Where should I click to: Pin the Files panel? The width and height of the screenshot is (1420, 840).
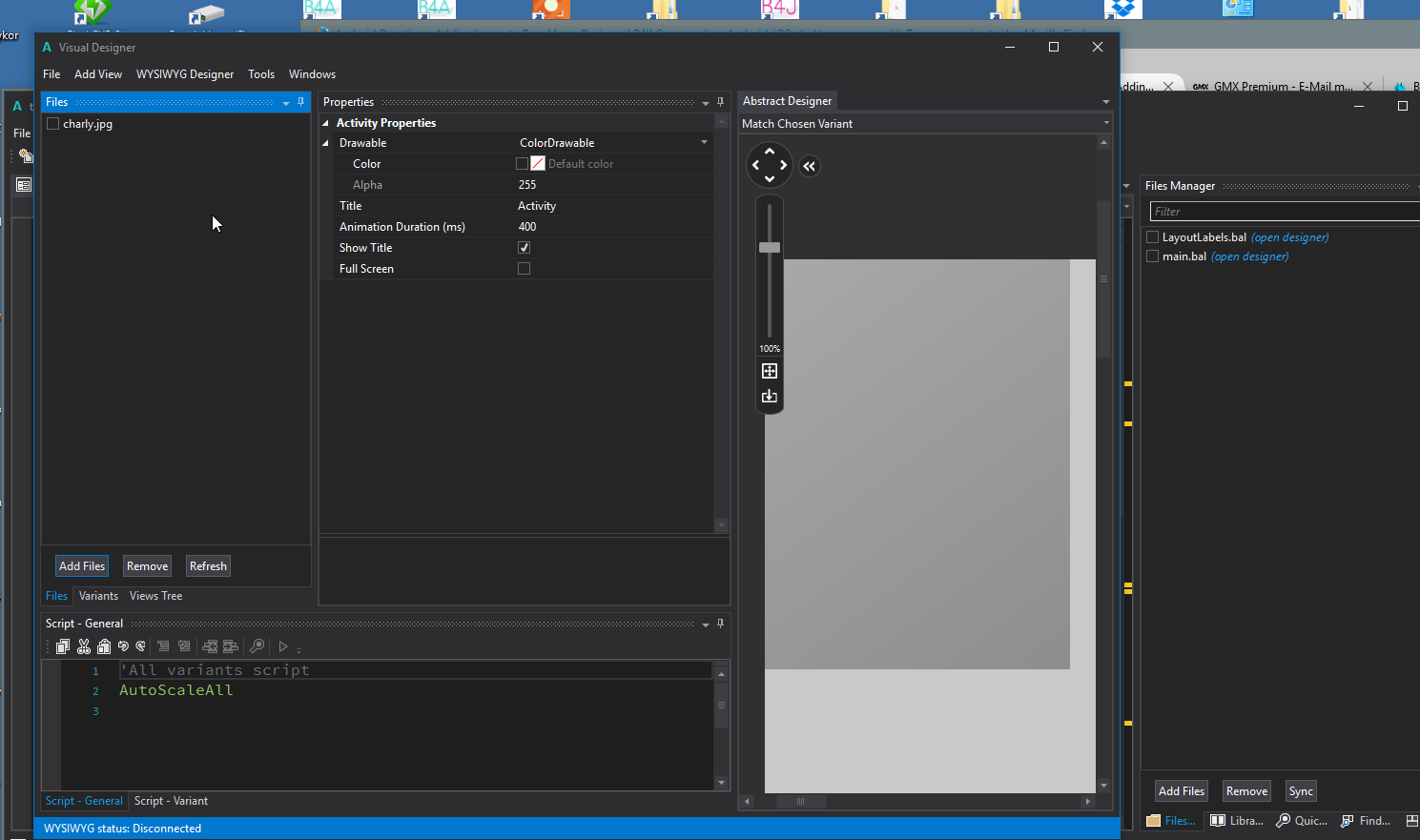[x=301, y=102]
